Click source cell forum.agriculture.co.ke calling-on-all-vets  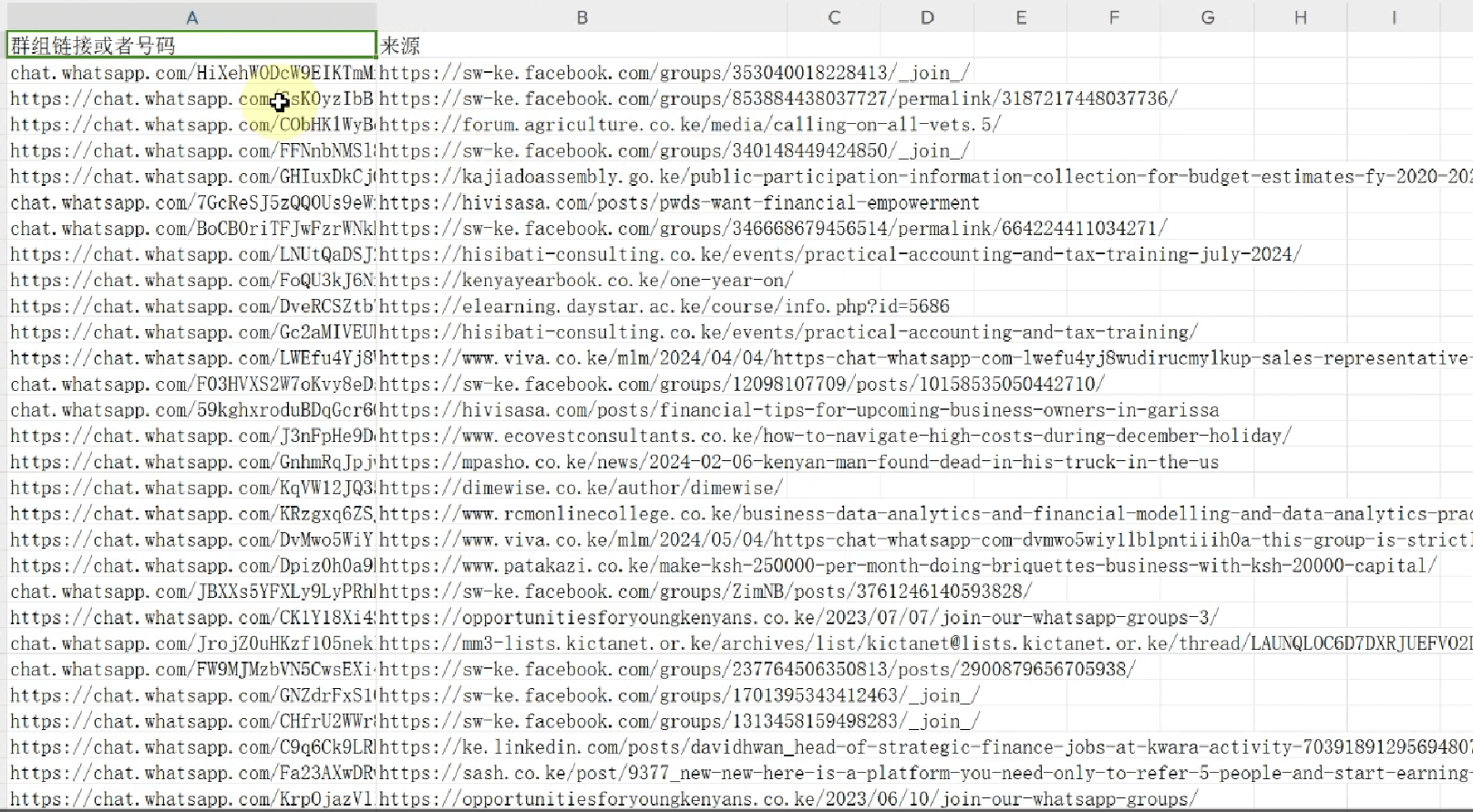point(582,124)
